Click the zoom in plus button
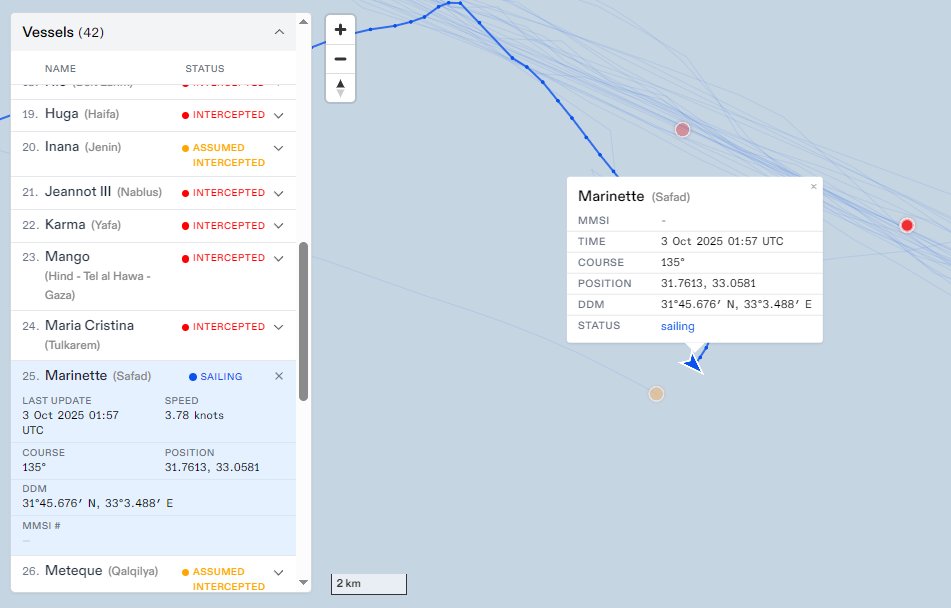Screen dimensions: 951x608 340,30
